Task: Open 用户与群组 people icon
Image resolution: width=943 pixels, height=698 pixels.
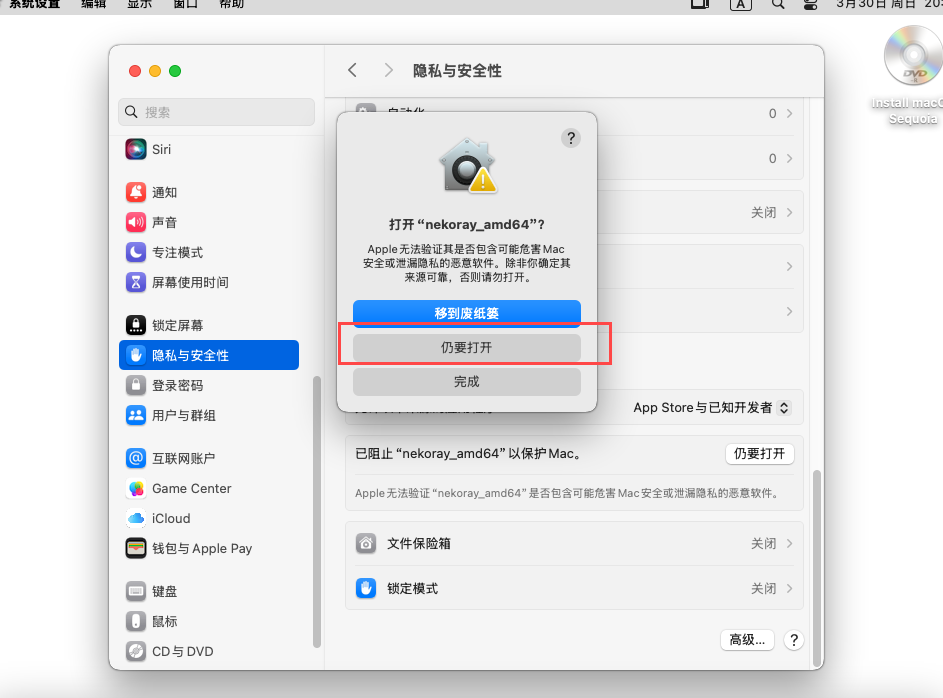Action: tap(136, 415)
